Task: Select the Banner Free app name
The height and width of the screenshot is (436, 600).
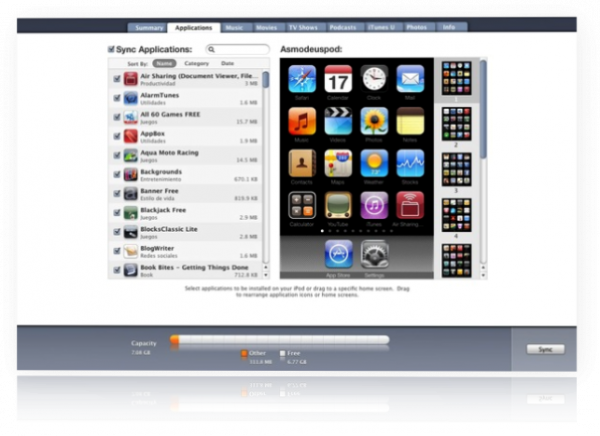Action: coord(159,191)
